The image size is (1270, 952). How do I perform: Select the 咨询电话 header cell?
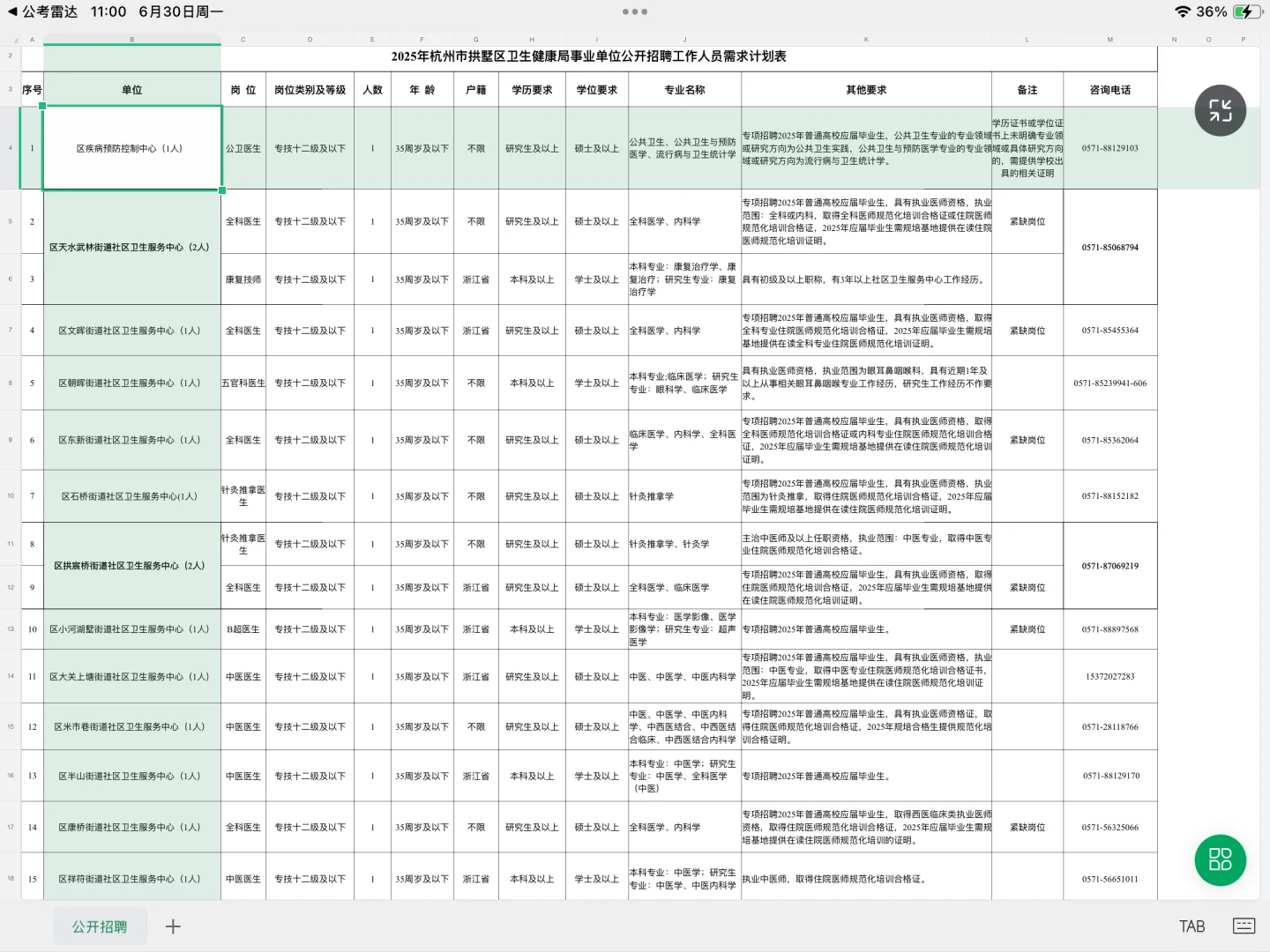(x=1110, y=89)
